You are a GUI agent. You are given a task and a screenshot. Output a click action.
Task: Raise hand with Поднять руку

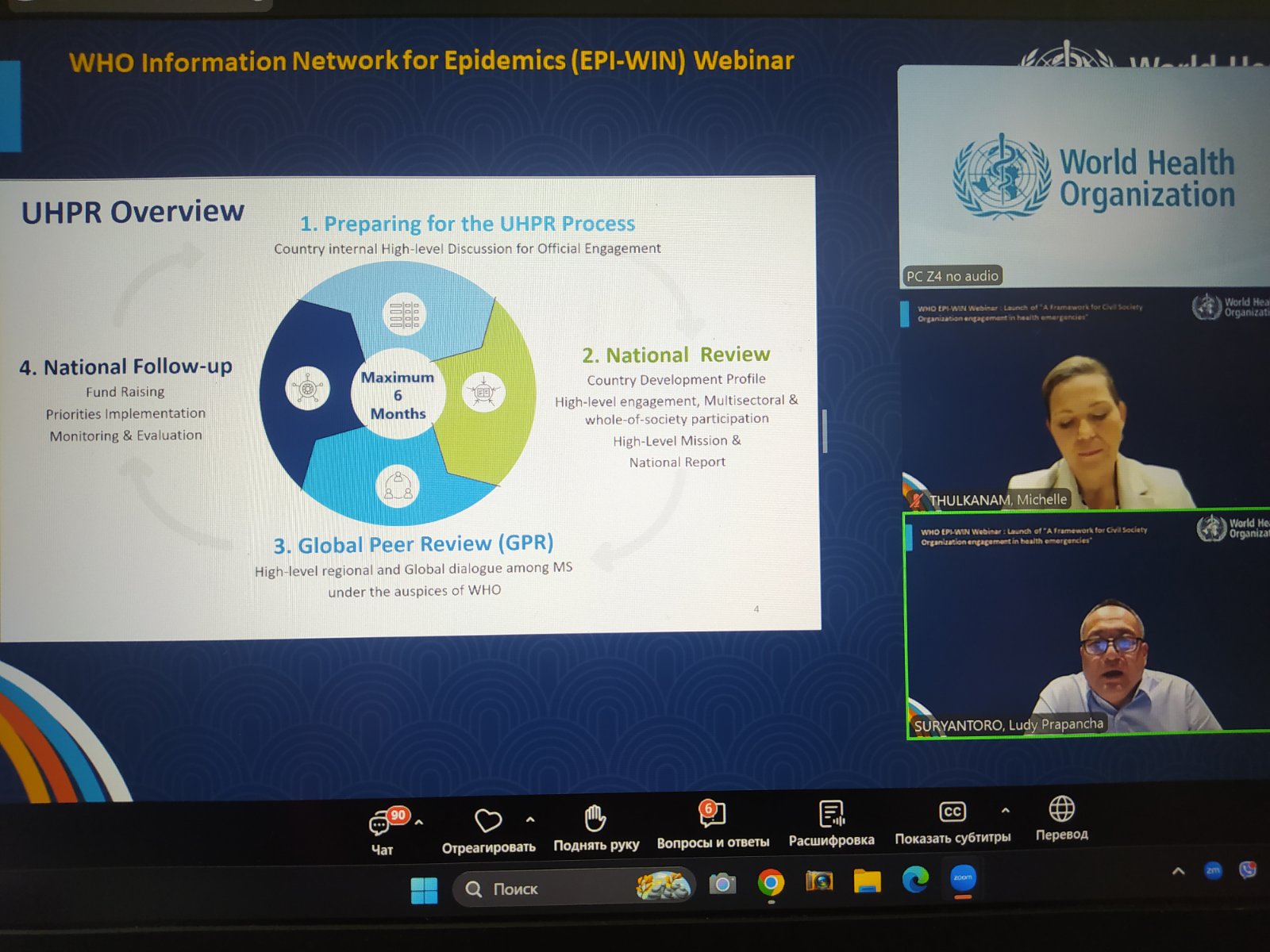(595, 819)
